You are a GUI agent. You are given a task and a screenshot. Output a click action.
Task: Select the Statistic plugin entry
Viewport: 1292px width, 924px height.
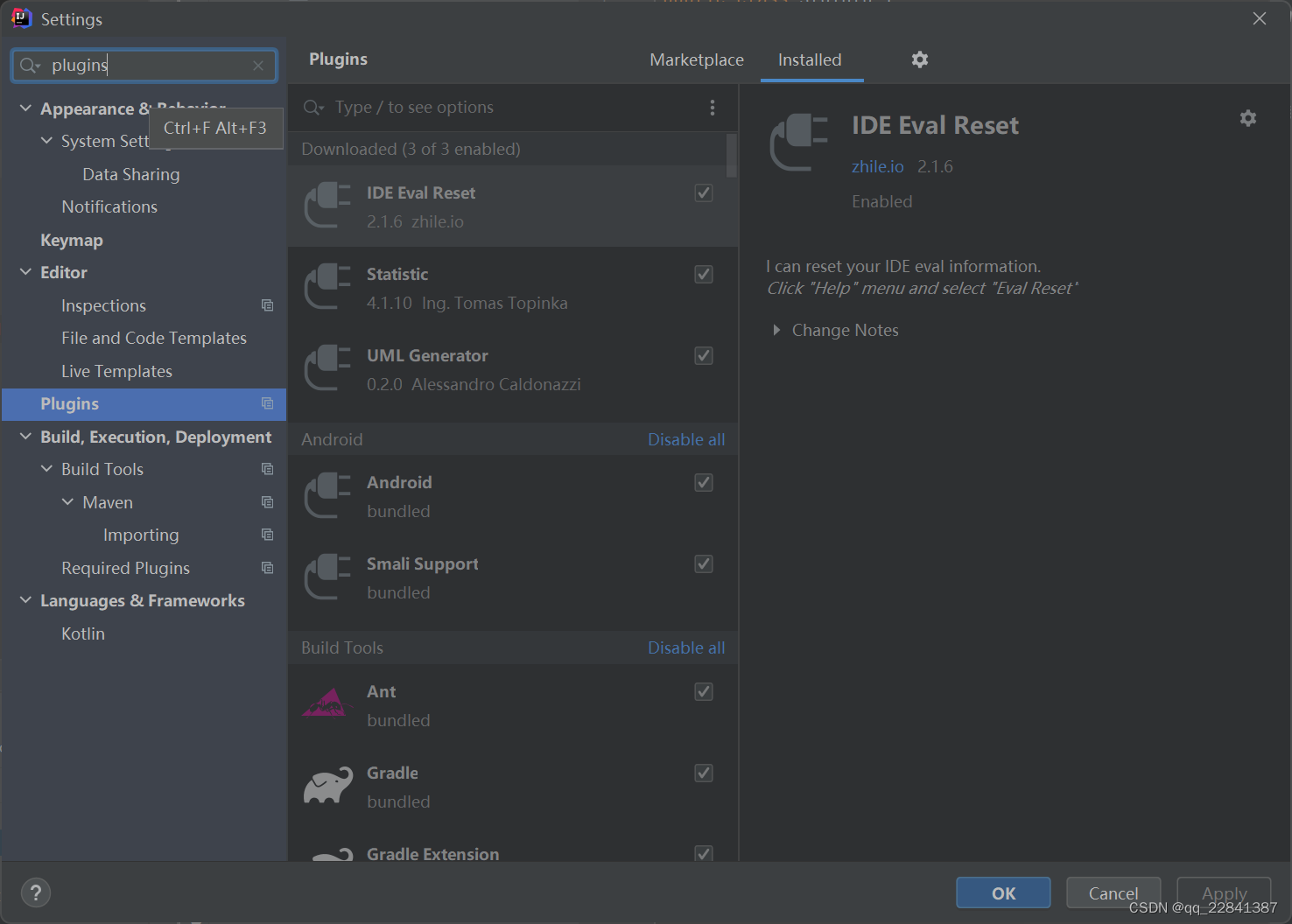click(x=513, y=288)
